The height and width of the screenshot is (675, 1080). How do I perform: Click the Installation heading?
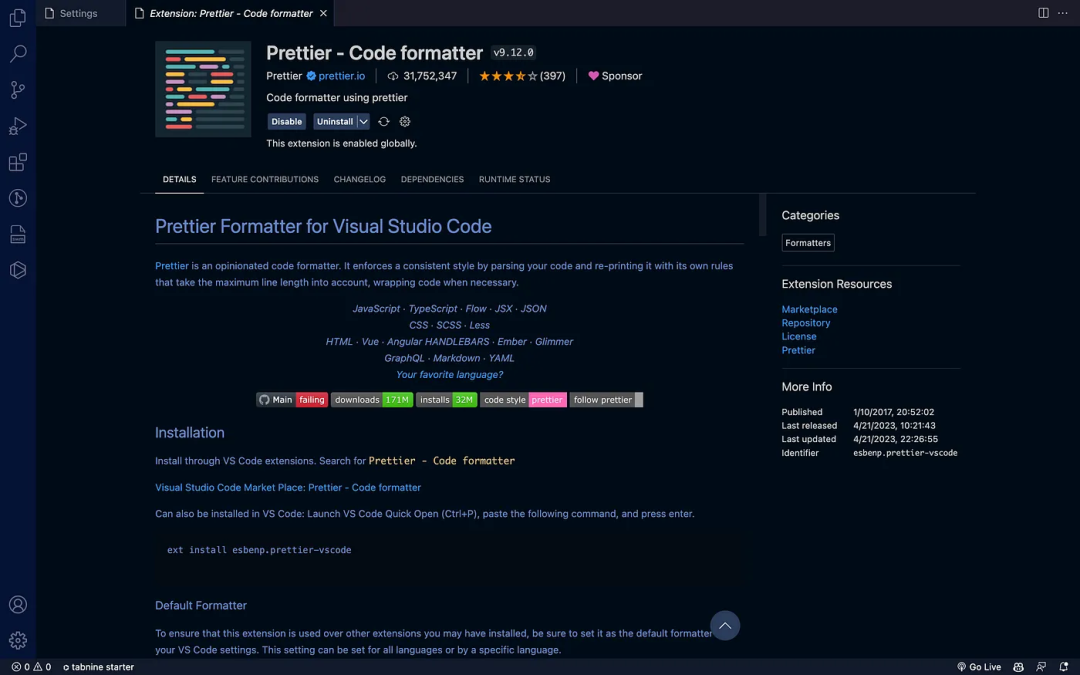189,433
